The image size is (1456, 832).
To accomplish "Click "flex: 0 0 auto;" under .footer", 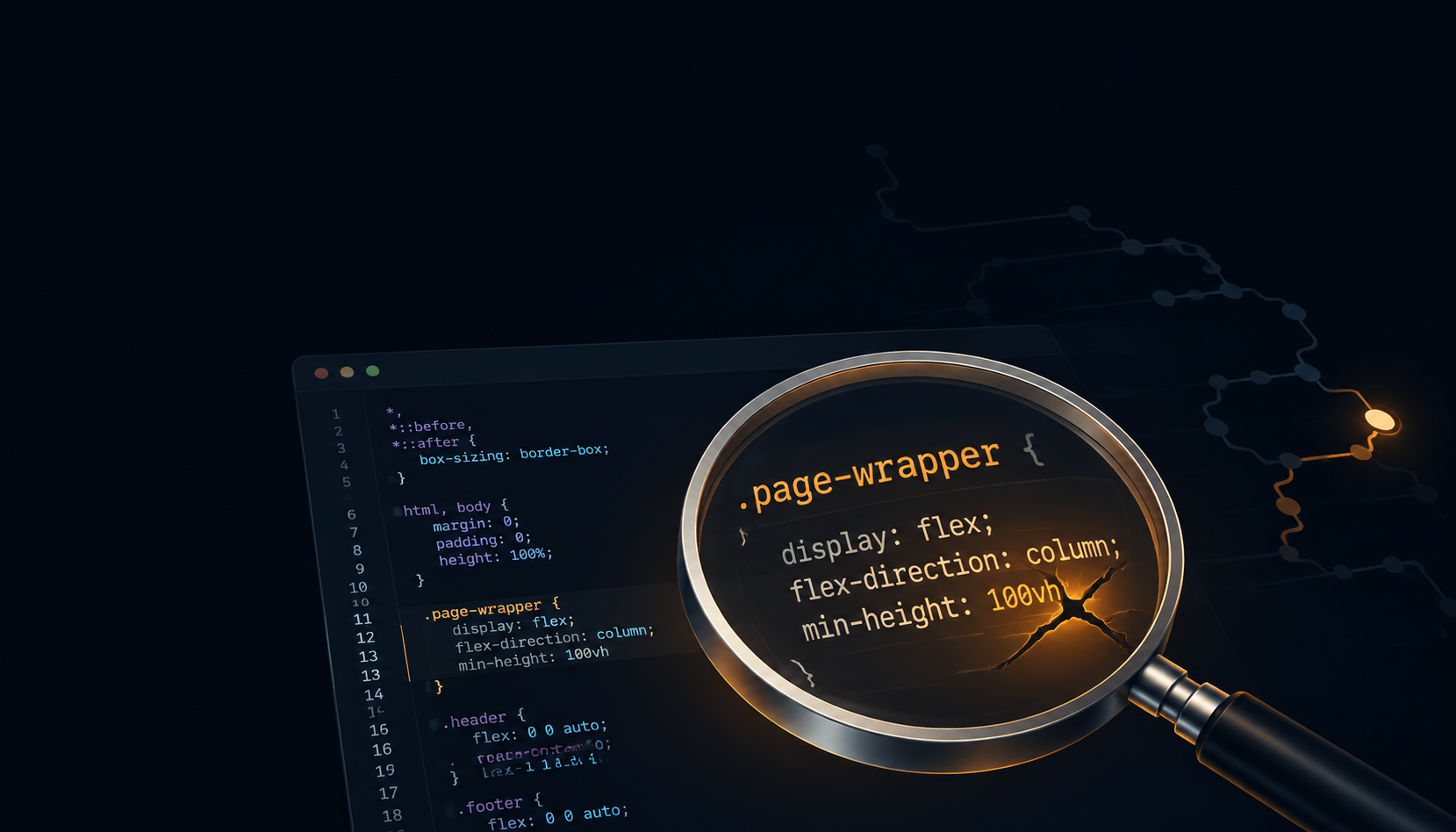I will [x=558, y=817].
